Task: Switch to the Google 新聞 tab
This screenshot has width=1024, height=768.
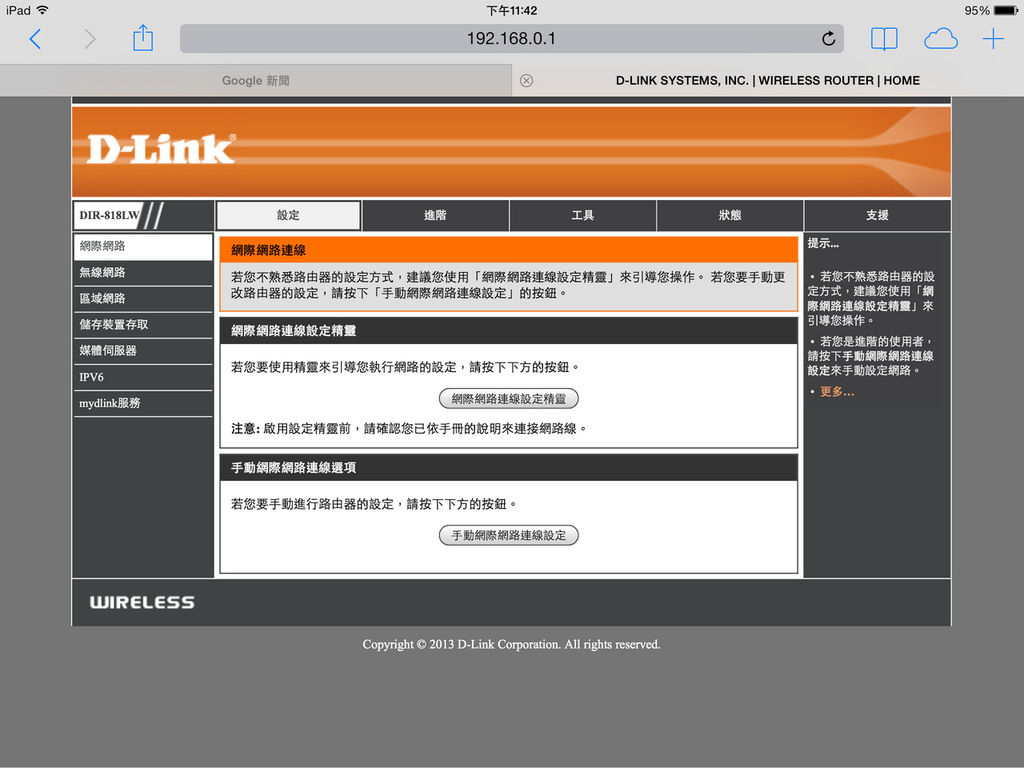Action: click(255, 80)
